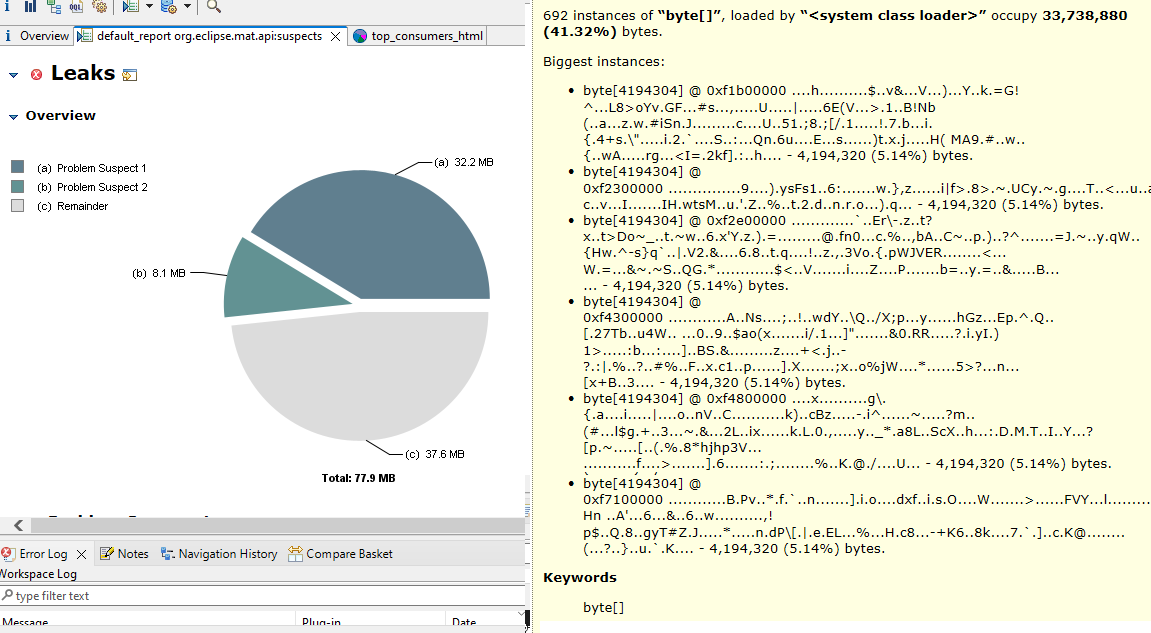Click the Remainder legend swatch
1151x633 pixels.
(x=18, y=206)
